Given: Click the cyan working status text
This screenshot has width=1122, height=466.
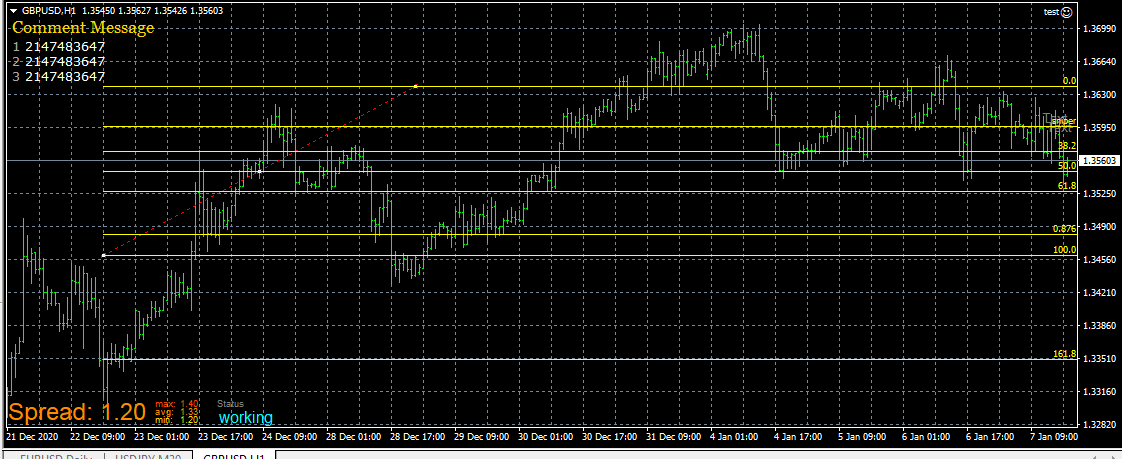Looking at the screenshot, I should [245, 417].
